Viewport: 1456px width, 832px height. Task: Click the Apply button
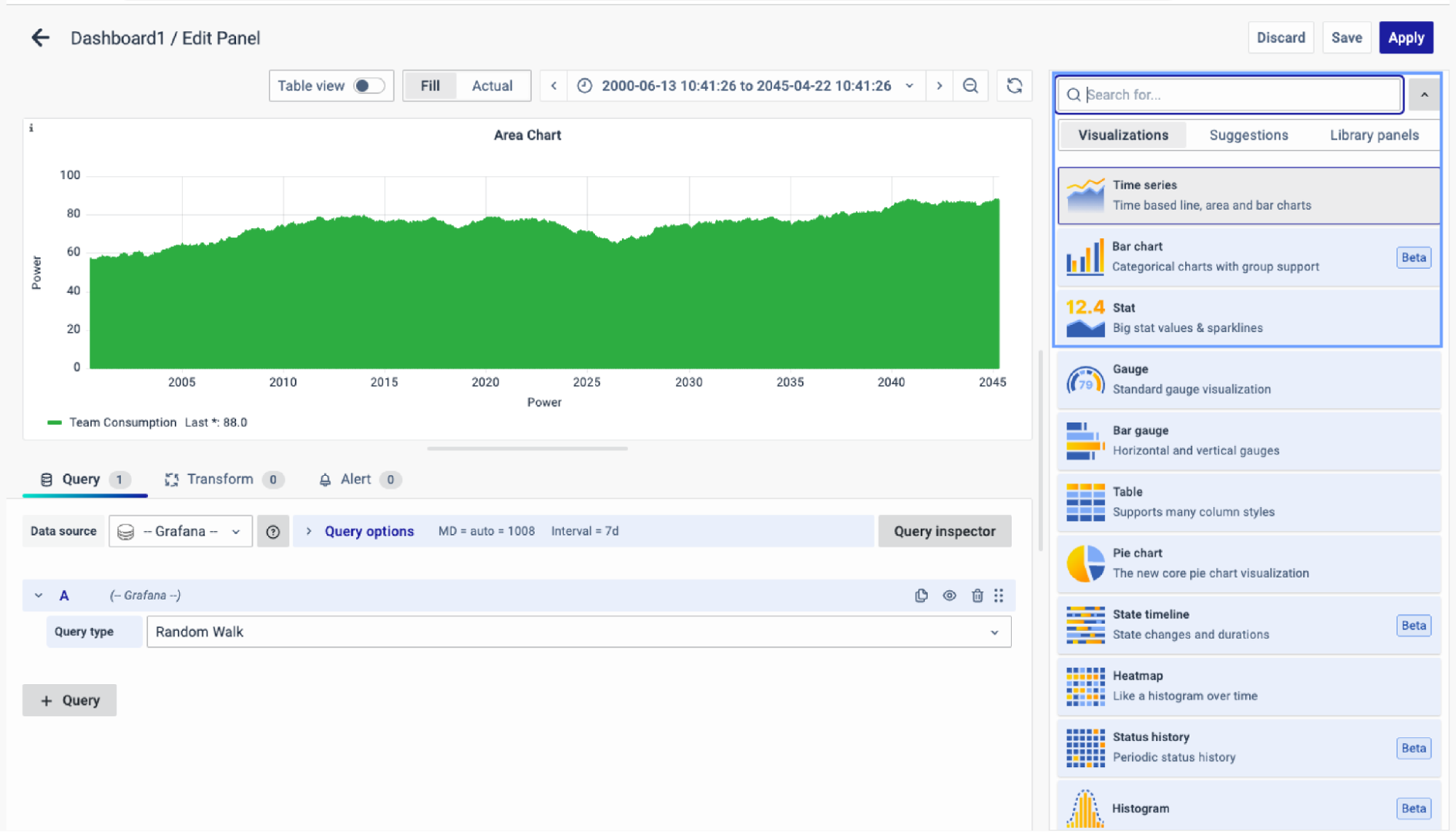[1406, 38]
